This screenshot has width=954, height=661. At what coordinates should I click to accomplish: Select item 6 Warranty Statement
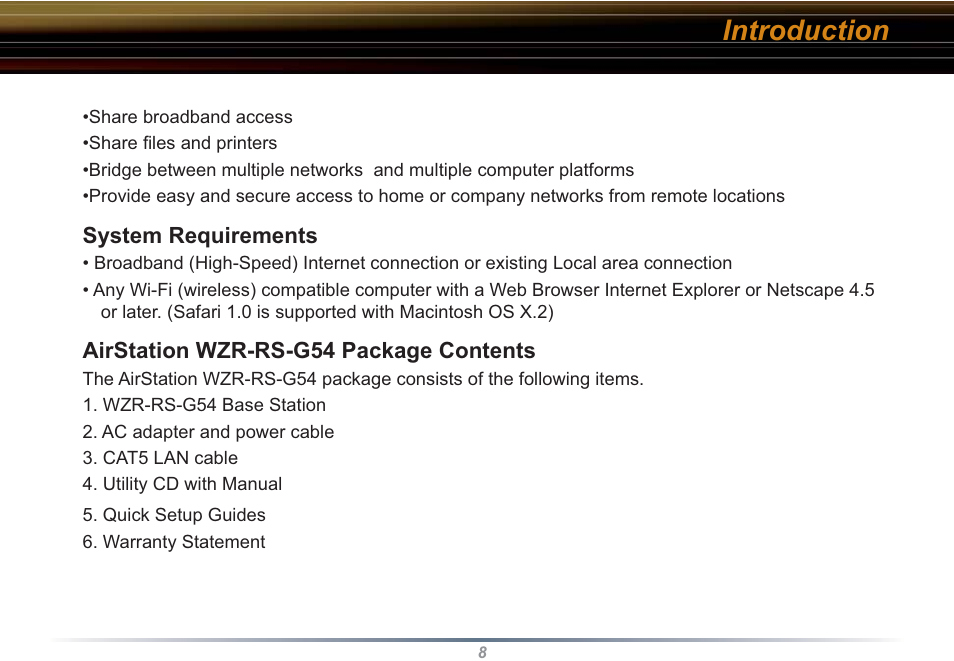[174, 542]
